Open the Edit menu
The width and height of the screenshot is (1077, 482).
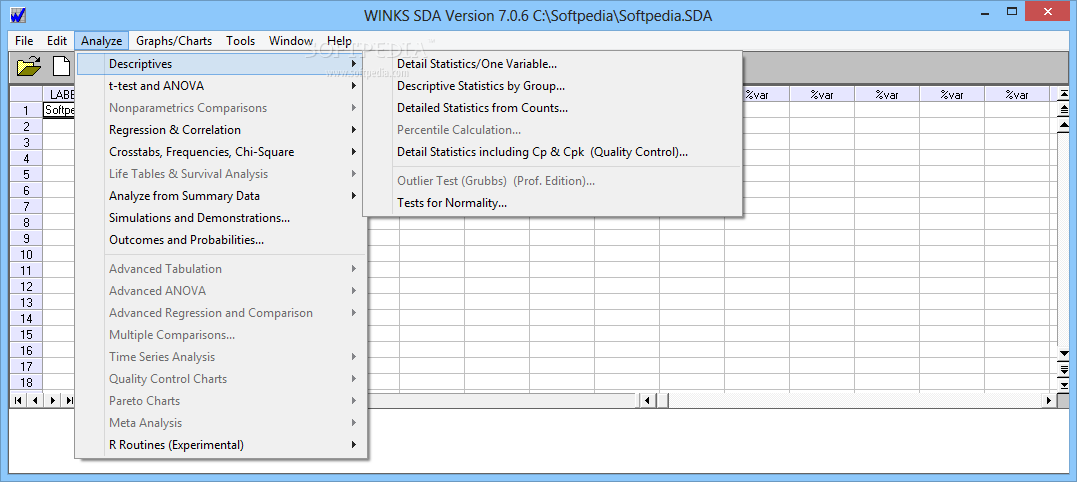click(x=57, y=41)
